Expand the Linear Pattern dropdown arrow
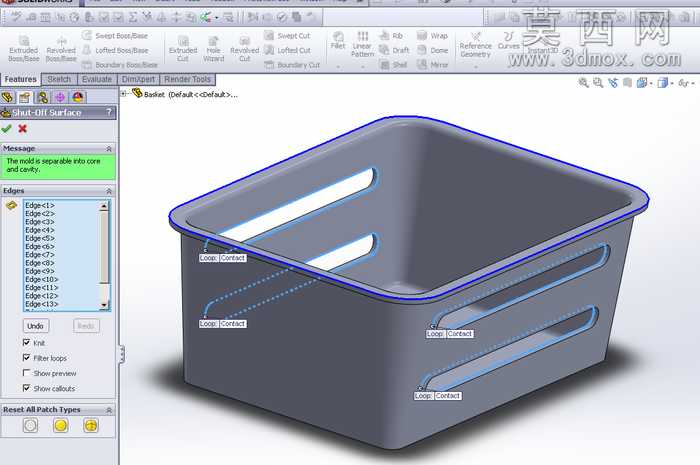 [x=362, y=67]
